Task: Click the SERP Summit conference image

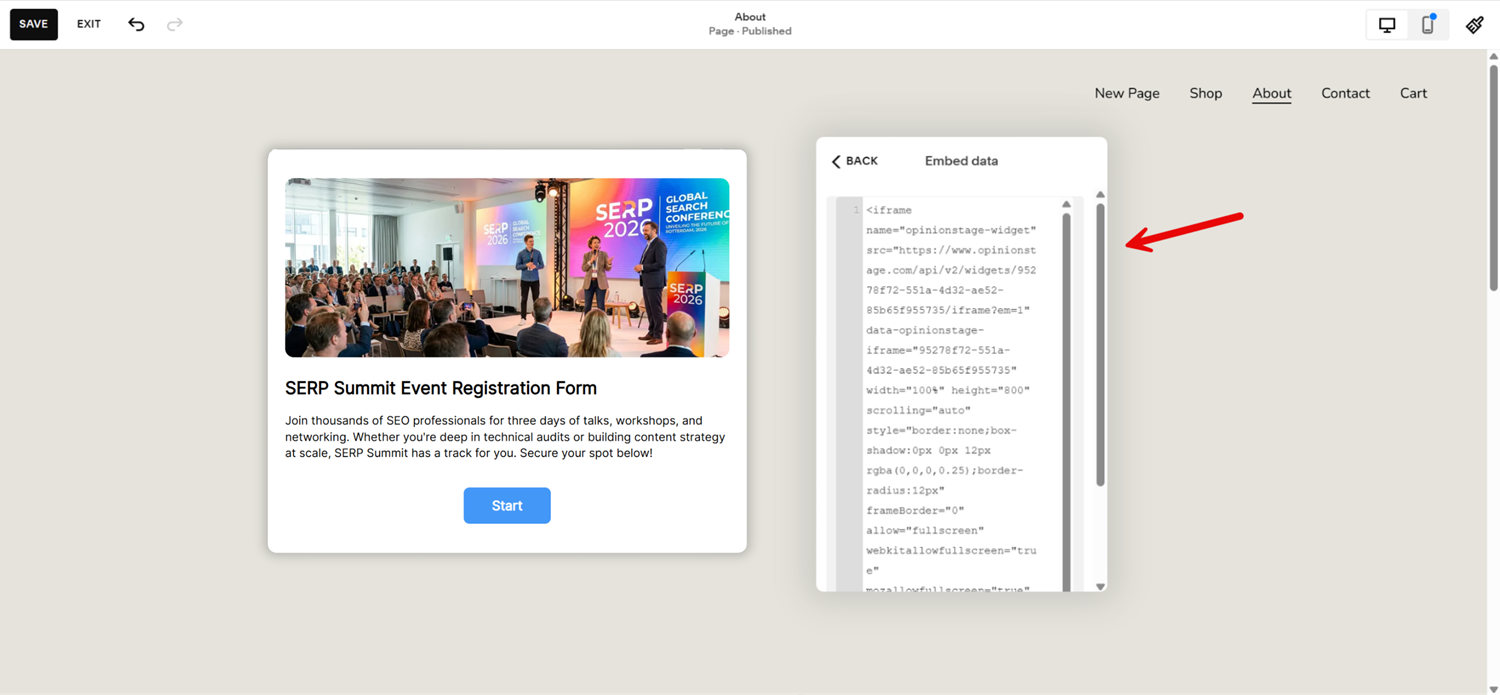Action: pyautogui.click(x=507, y=268)
